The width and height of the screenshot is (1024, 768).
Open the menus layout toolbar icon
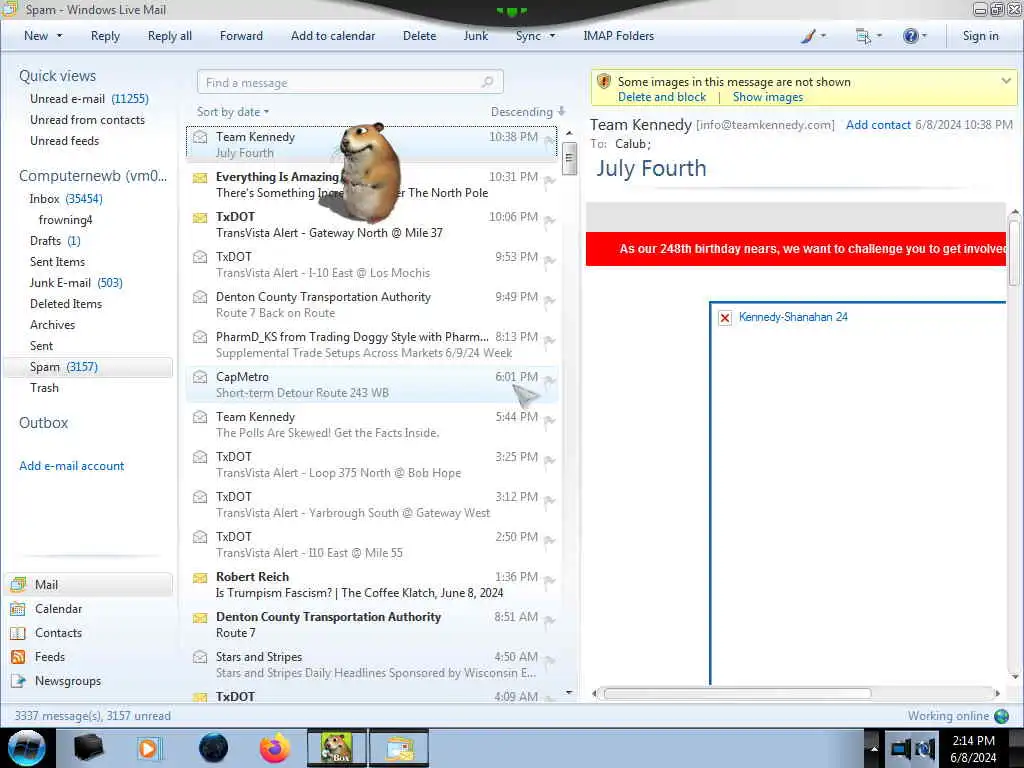point(863,37)
